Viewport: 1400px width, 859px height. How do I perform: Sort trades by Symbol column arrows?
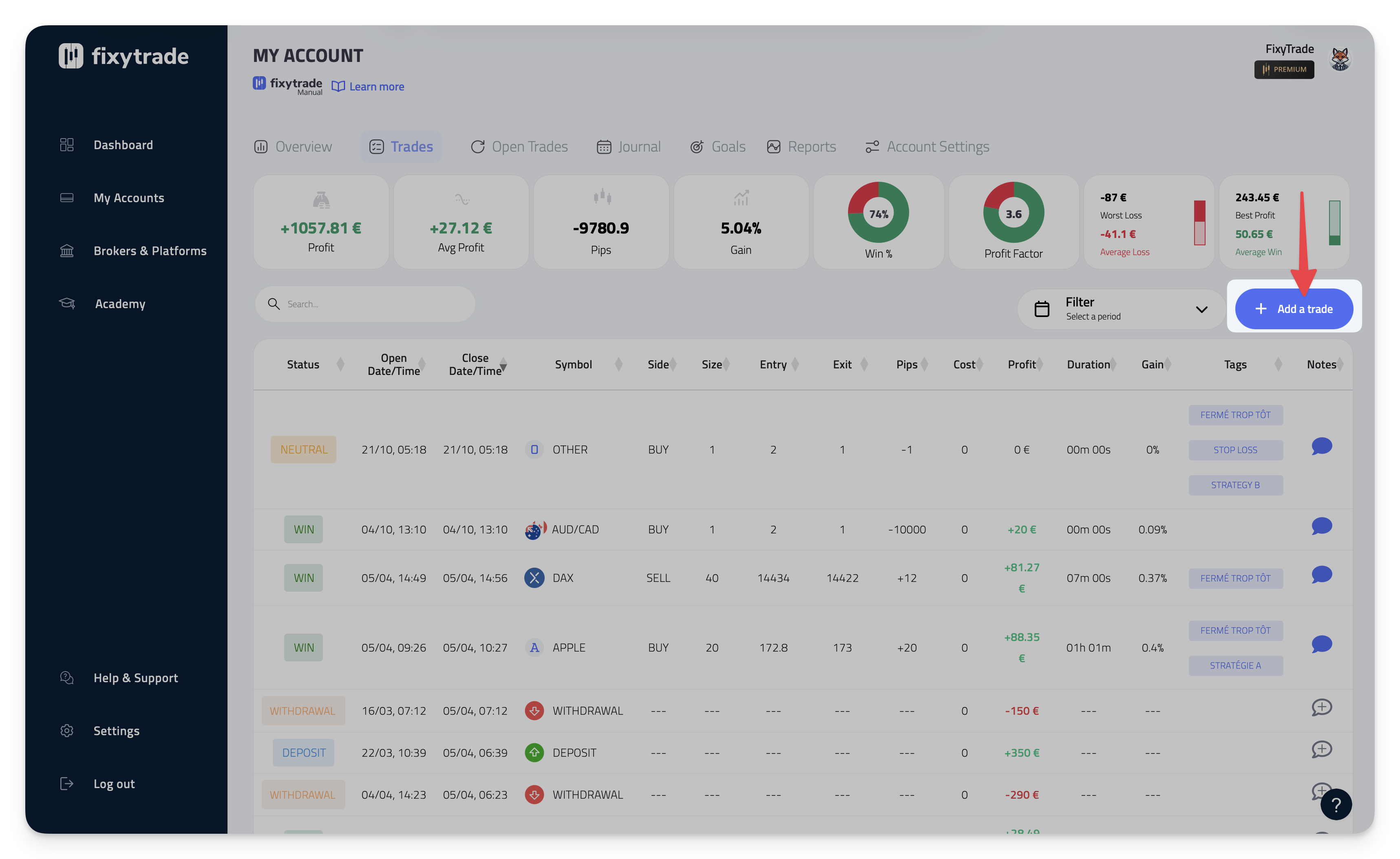click(618, 365)
